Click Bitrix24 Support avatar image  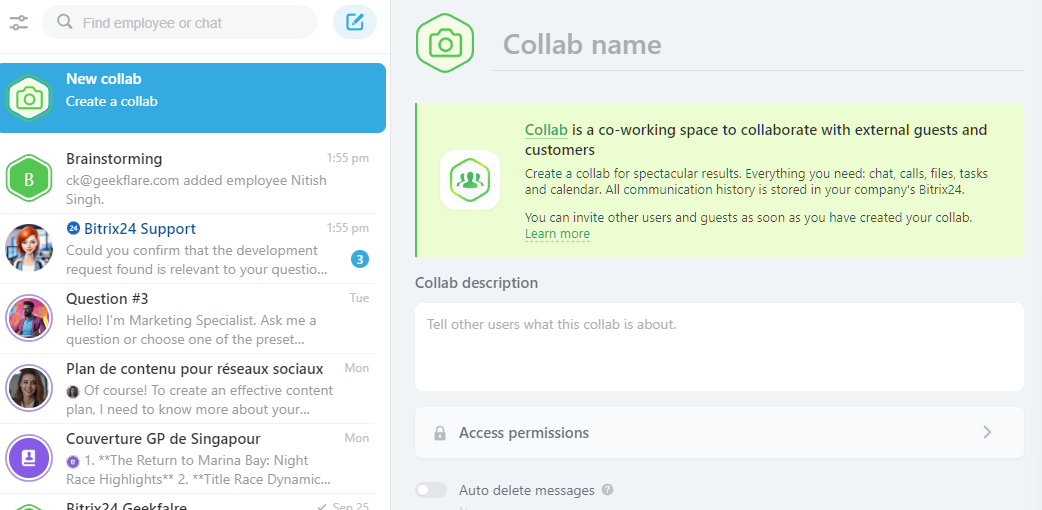(x=29, y=248)
